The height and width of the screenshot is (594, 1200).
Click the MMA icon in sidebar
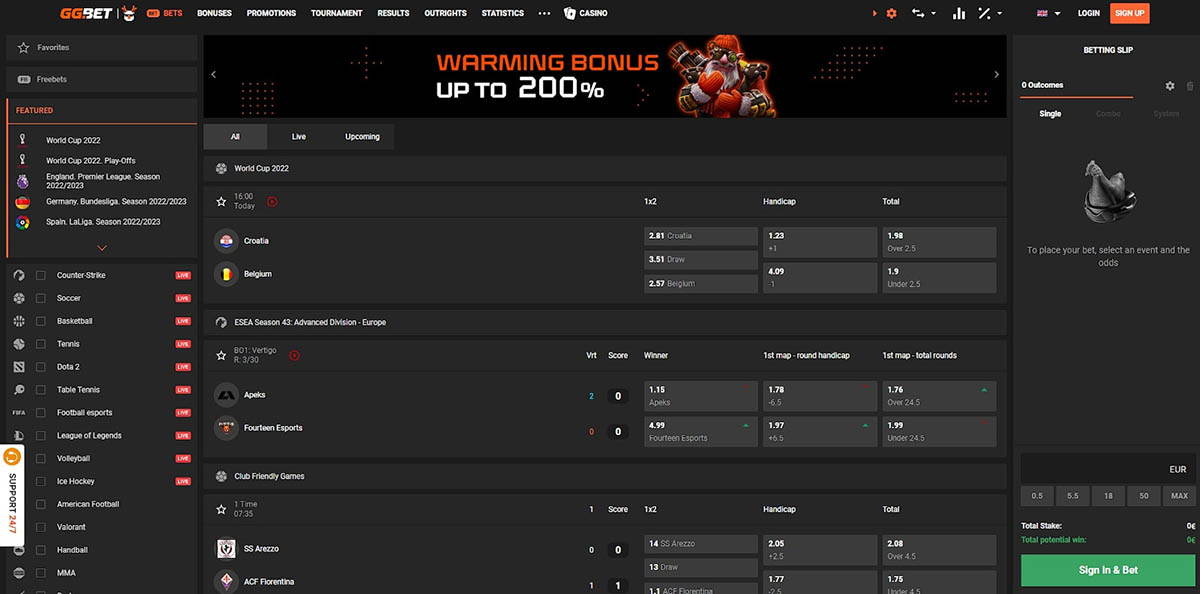(19, 573)
